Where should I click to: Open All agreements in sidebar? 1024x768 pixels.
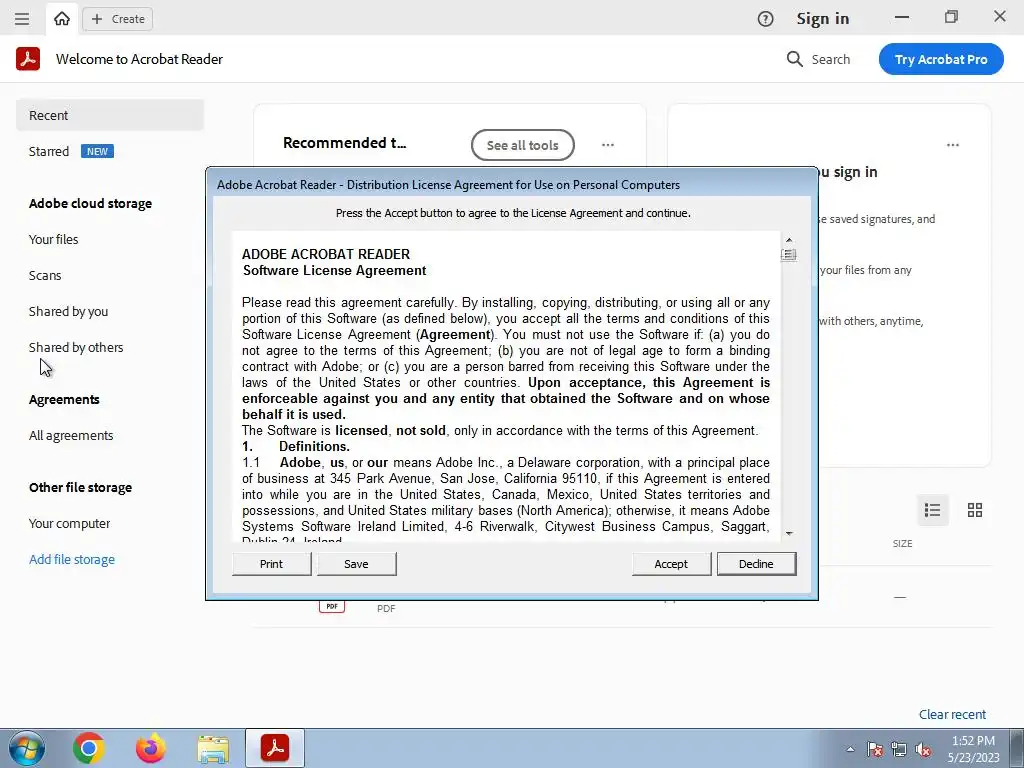click(71, 436)
